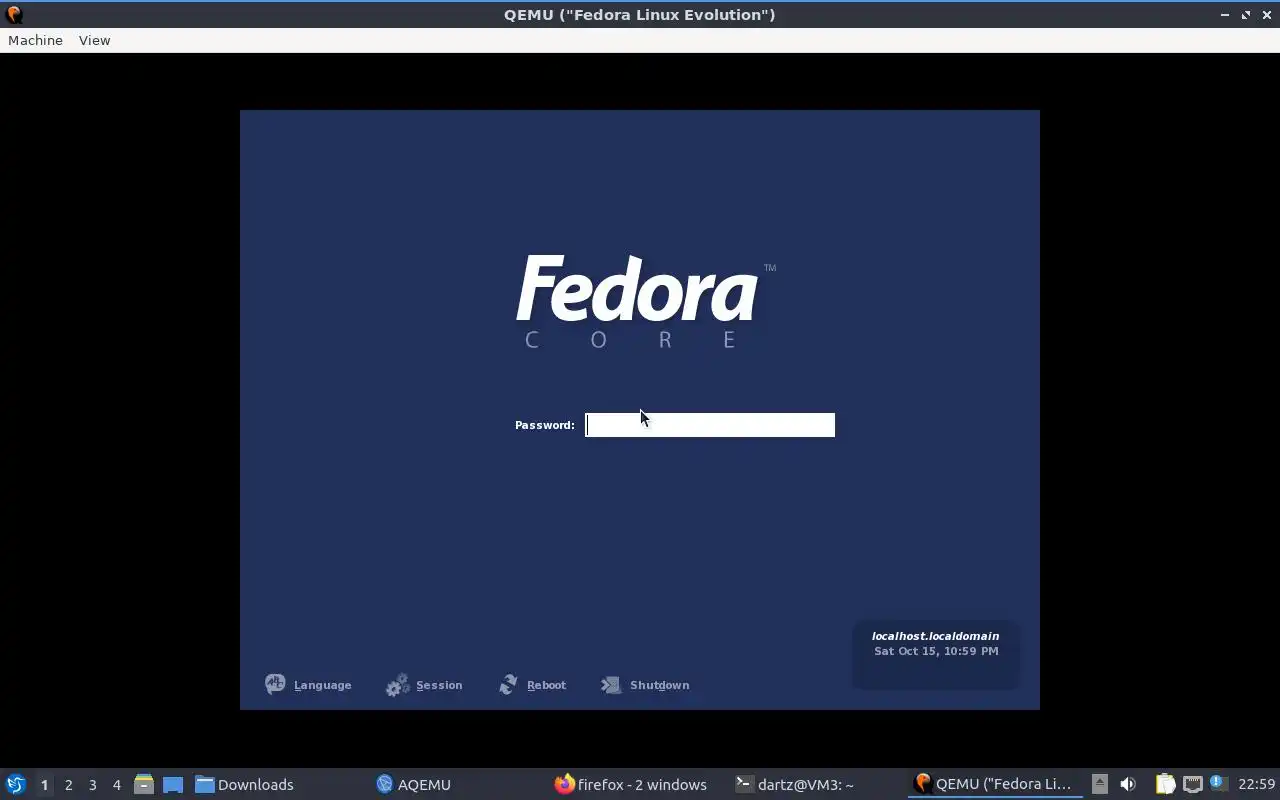Screen dimensions: 1280x800
Task: Open the file manager launcher icon
Action: tap(144, 785)
